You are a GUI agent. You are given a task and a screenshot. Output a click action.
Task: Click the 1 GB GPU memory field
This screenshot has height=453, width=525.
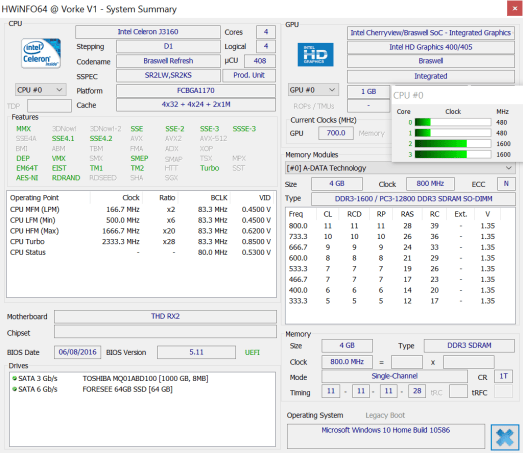tap(368, 91)
